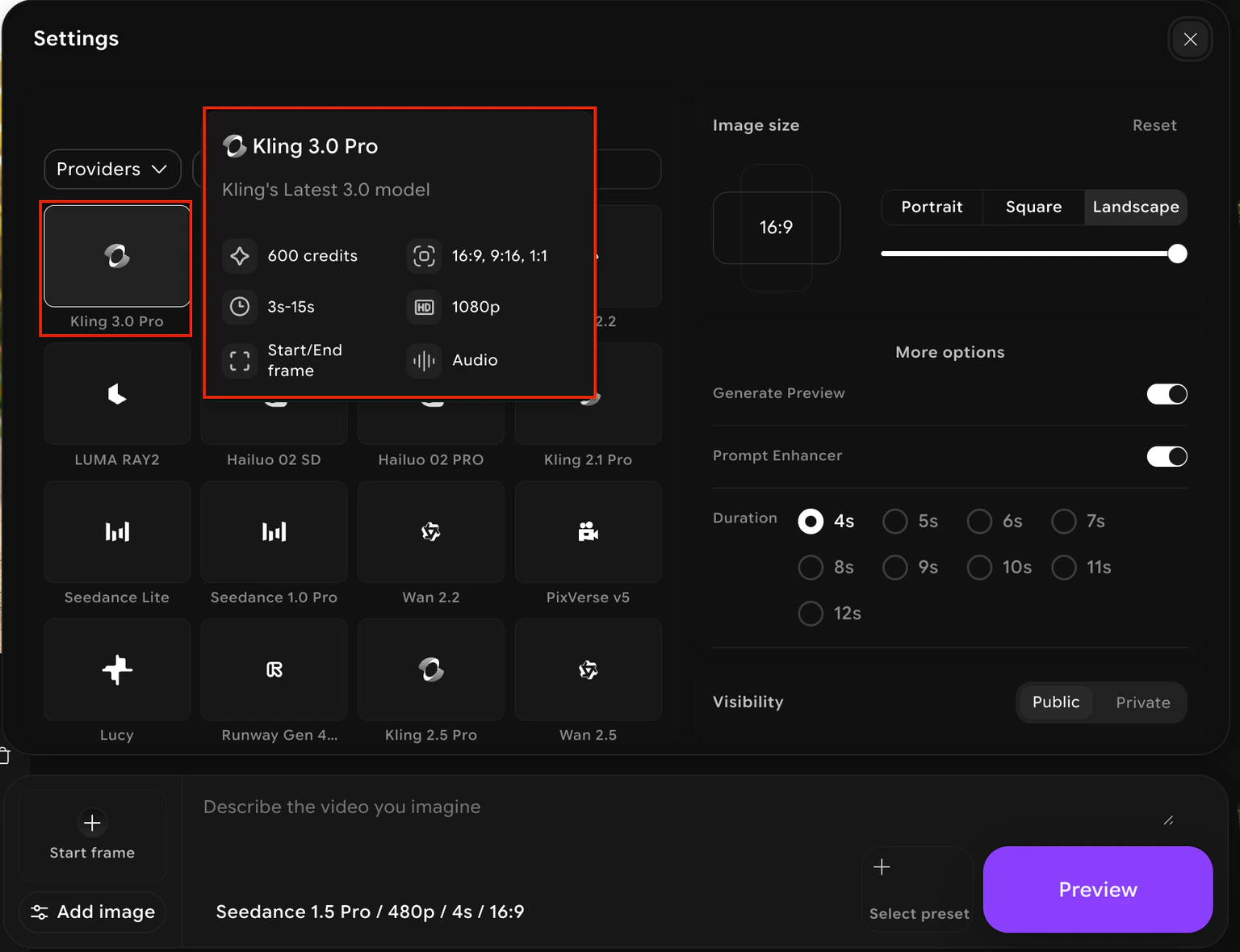This screenshot has width=1240, height=952.
Task: Choose the 10s duration
Action: (x=979, y=568)
